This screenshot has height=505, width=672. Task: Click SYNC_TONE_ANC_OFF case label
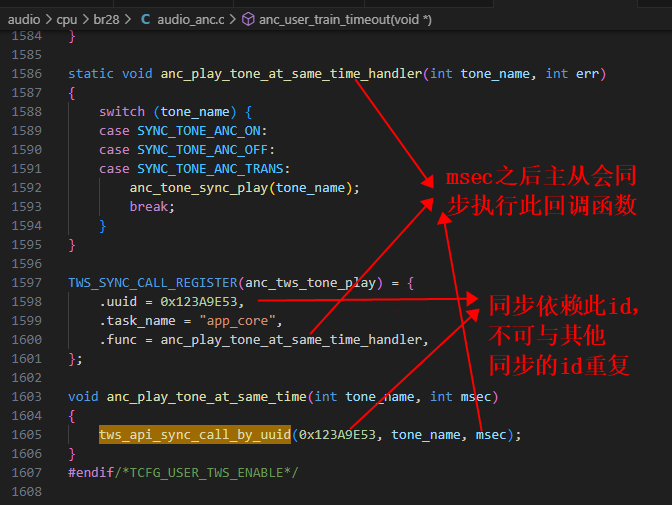203,150
